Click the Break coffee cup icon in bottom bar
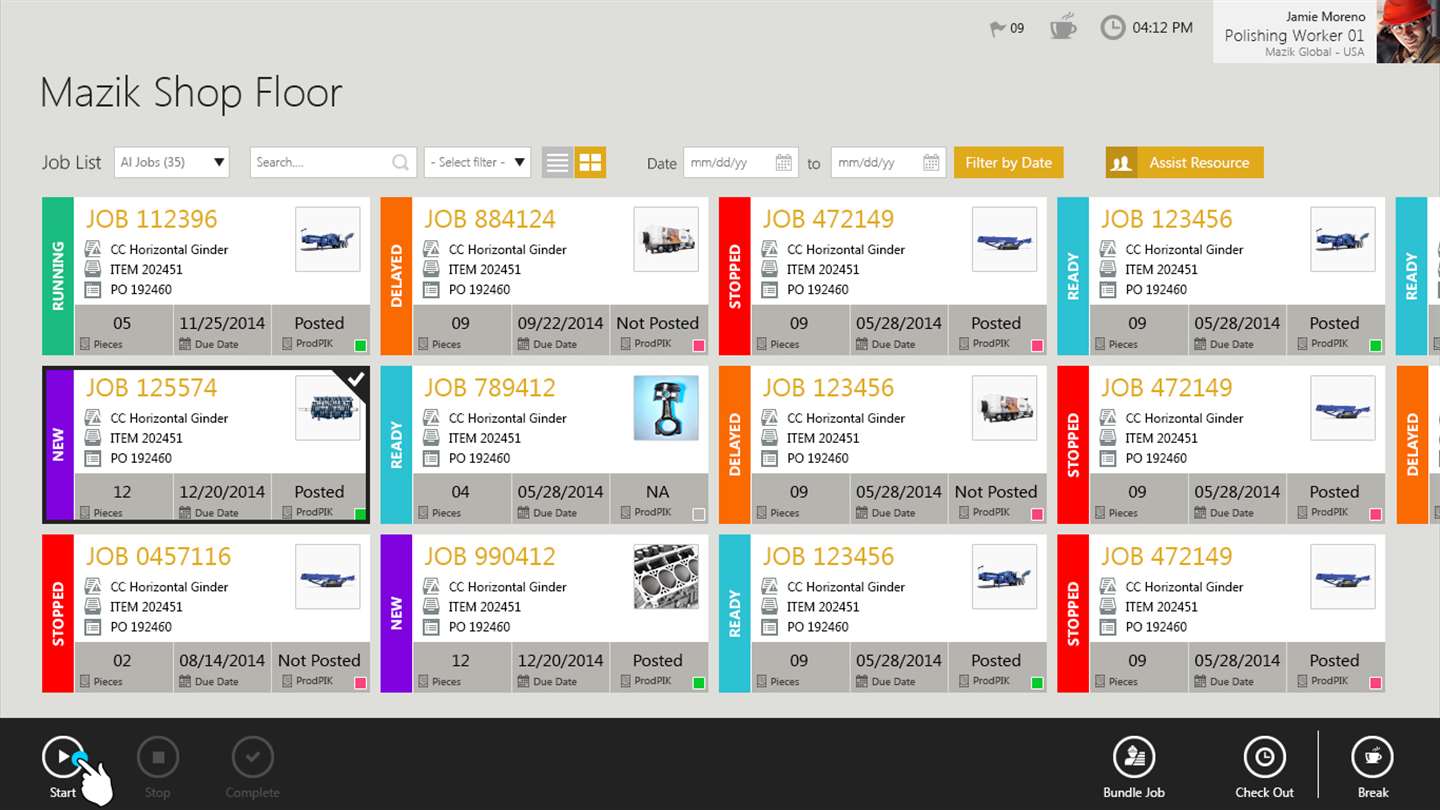 tap(1372, 757)
